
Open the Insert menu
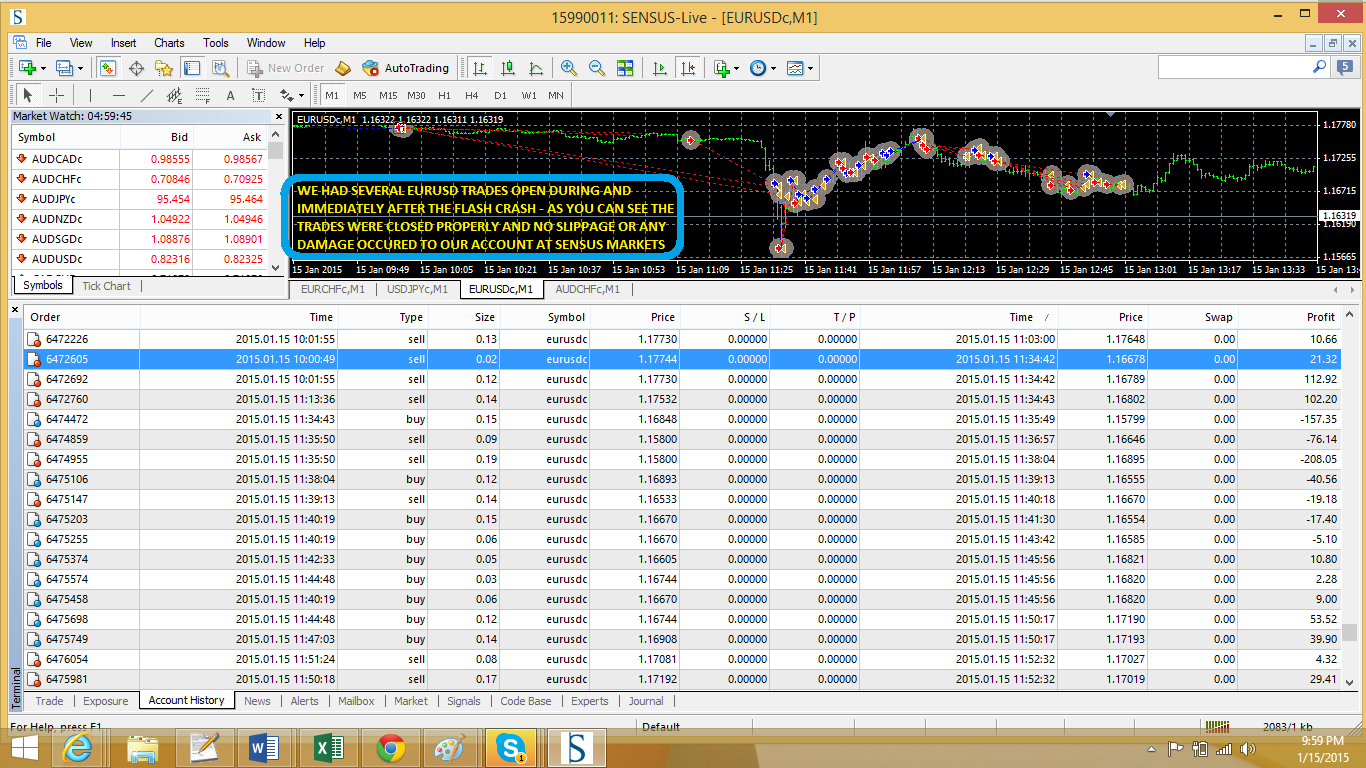tap(124, 43)
